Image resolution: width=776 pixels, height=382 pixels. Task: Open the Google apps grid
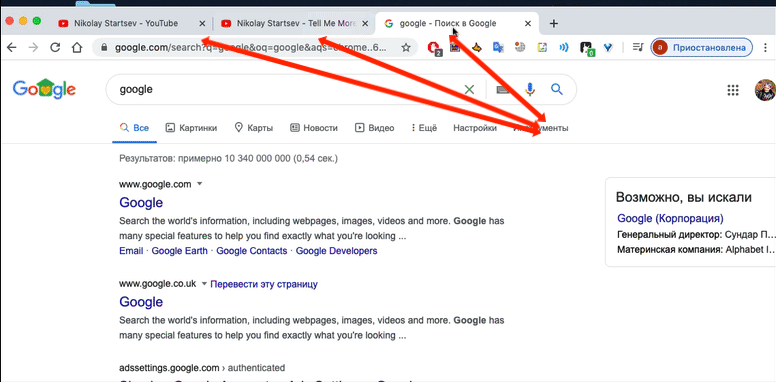(x=732, y=90)
